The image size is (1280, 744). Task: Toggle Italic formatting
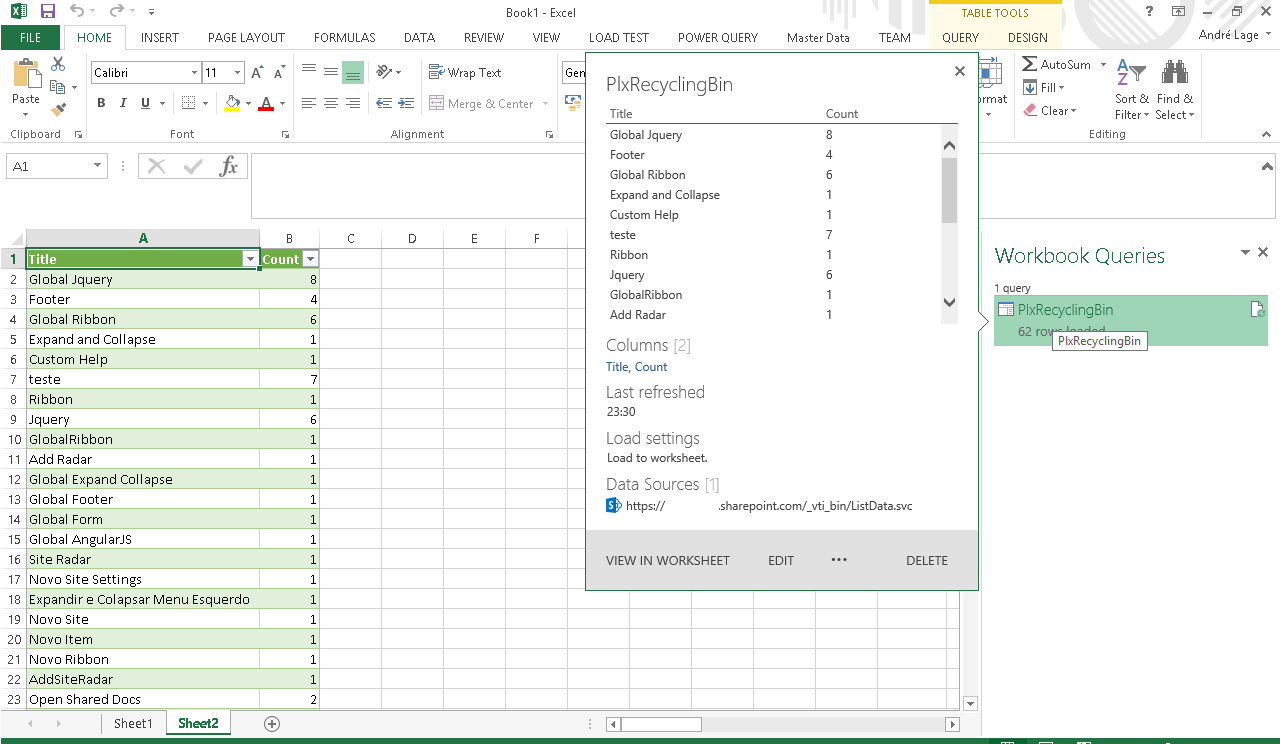[x=123, y=103]
